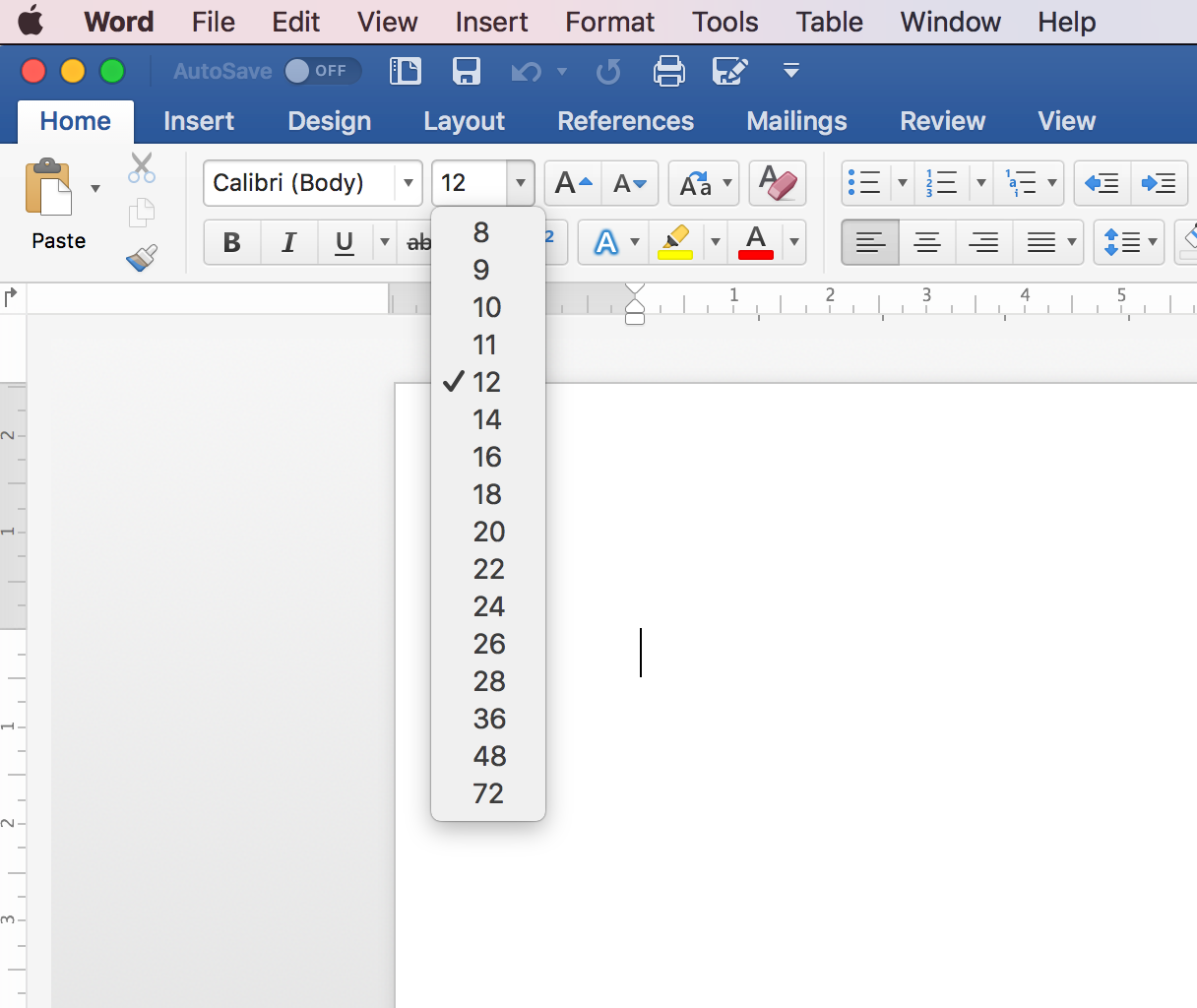Click the review/edit document icon in toolbar
This screenshot has height=1008, width=1197.
click(x=729, y=71)
